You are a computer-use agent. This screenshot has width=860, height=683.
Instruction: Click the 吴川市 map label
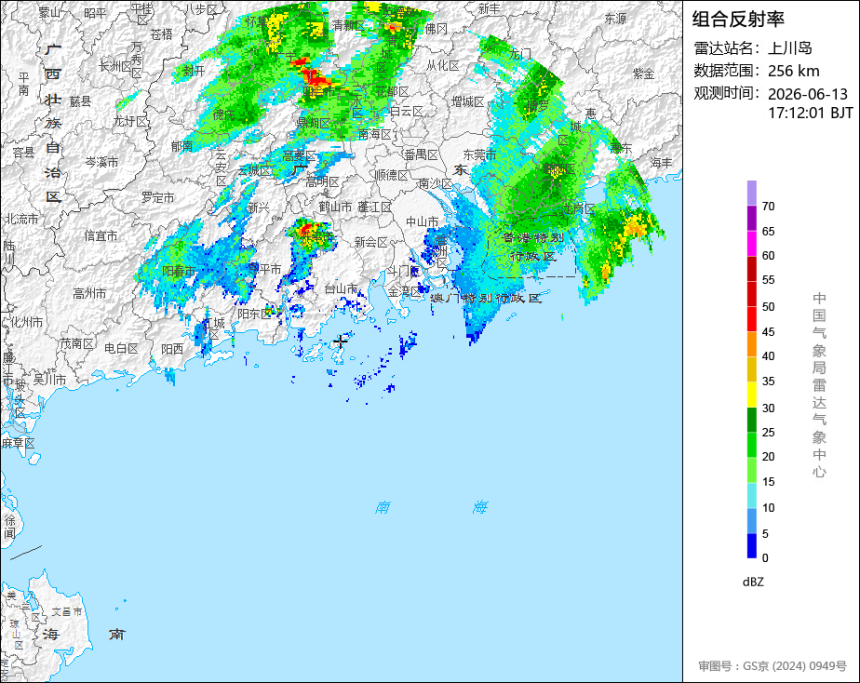tap(49, 379)
